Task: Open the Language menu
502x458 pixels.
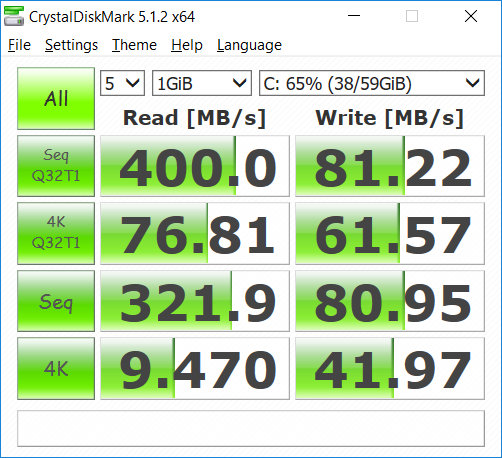Action: click(249, 45)
